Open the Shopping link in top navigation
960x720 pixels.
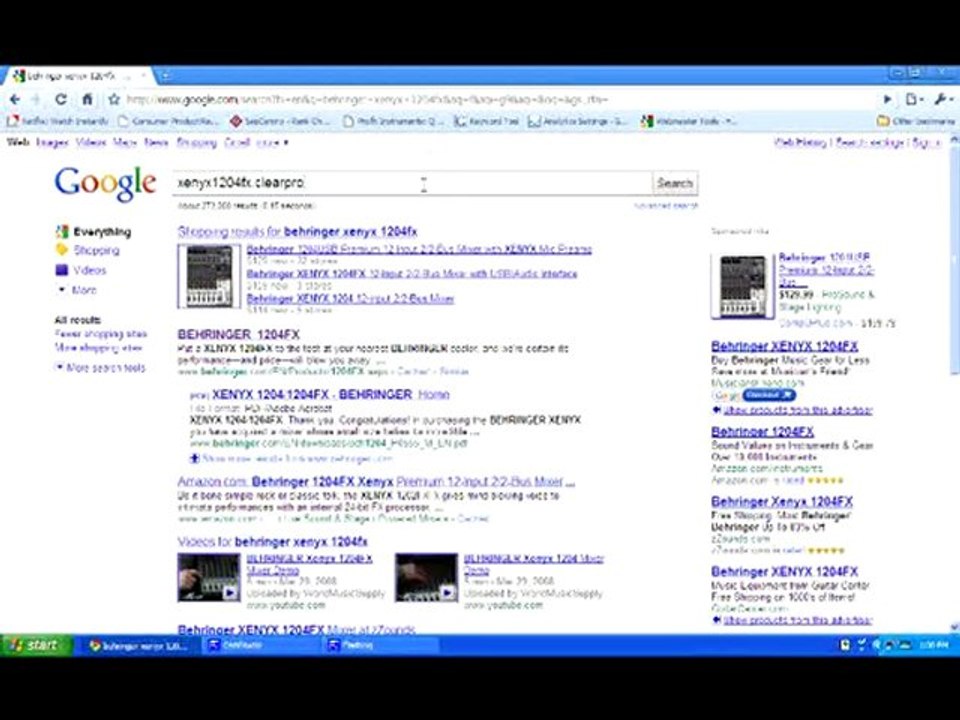197,143
